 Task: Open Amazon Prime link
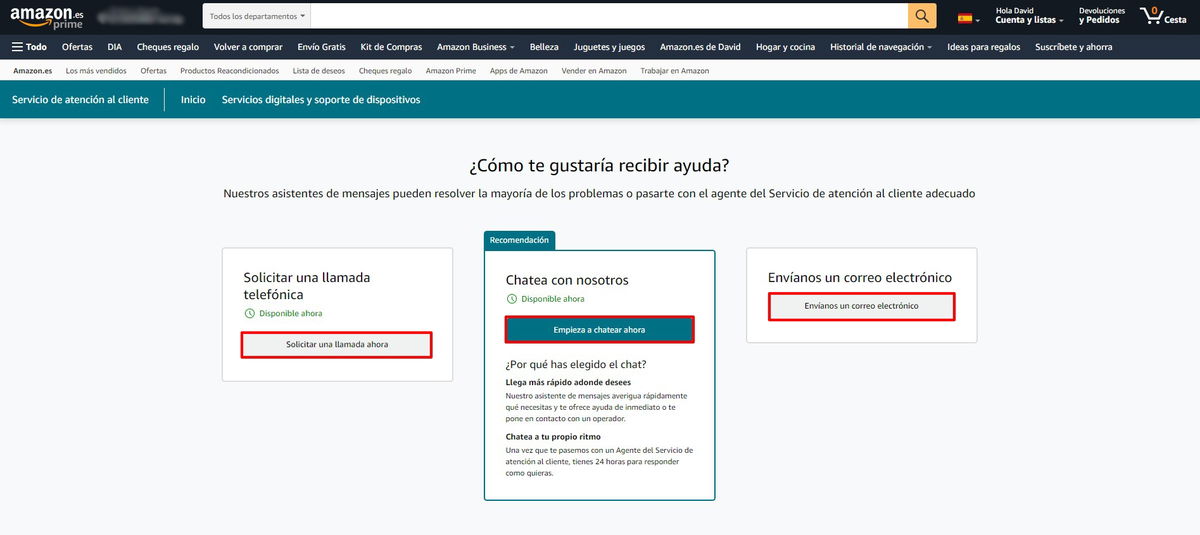pyautogui.click(x=451, y=71)
